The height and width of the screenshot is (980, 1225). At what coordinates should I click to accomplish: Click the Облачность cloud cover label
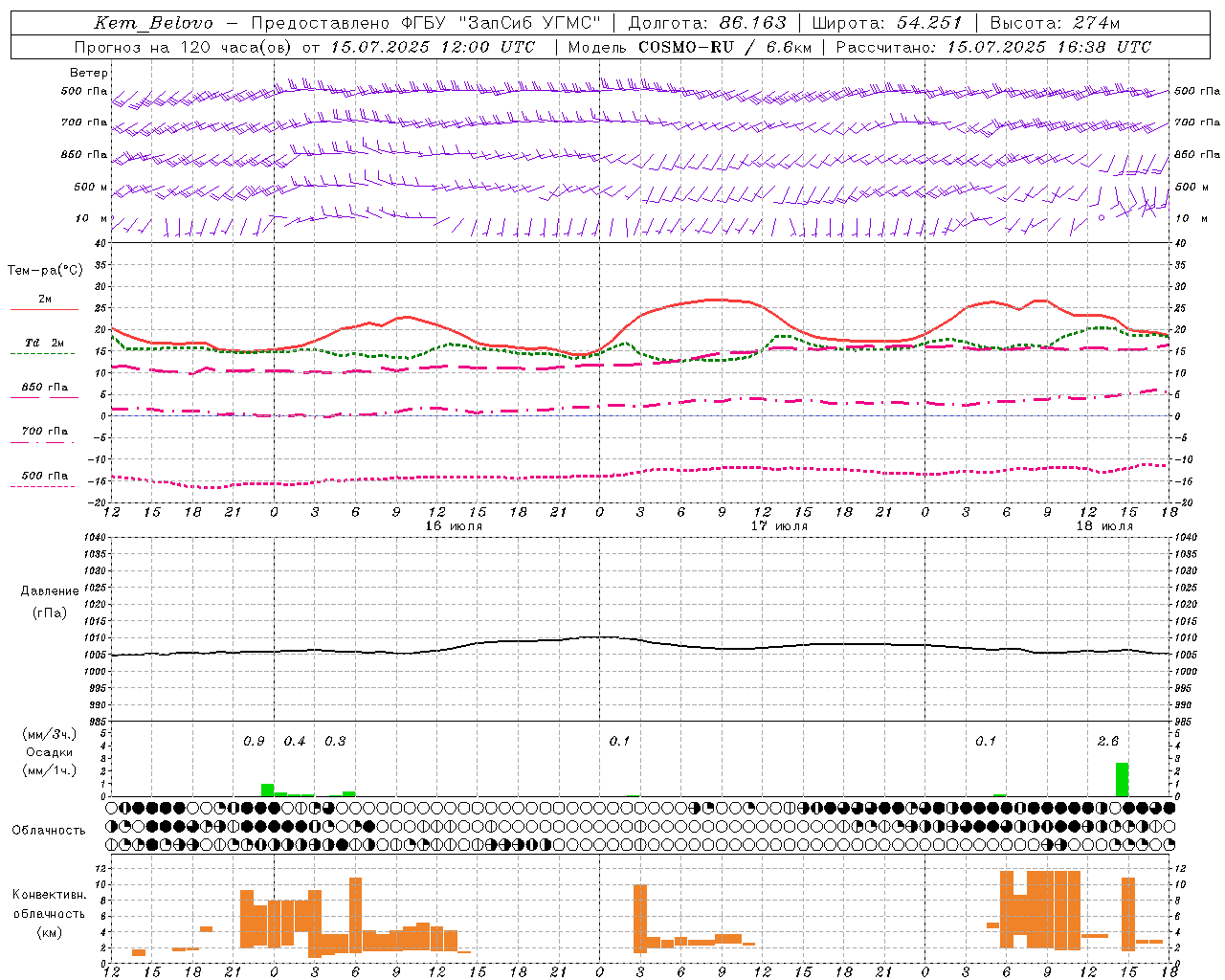pyautogui.click(x=48, y=830)
